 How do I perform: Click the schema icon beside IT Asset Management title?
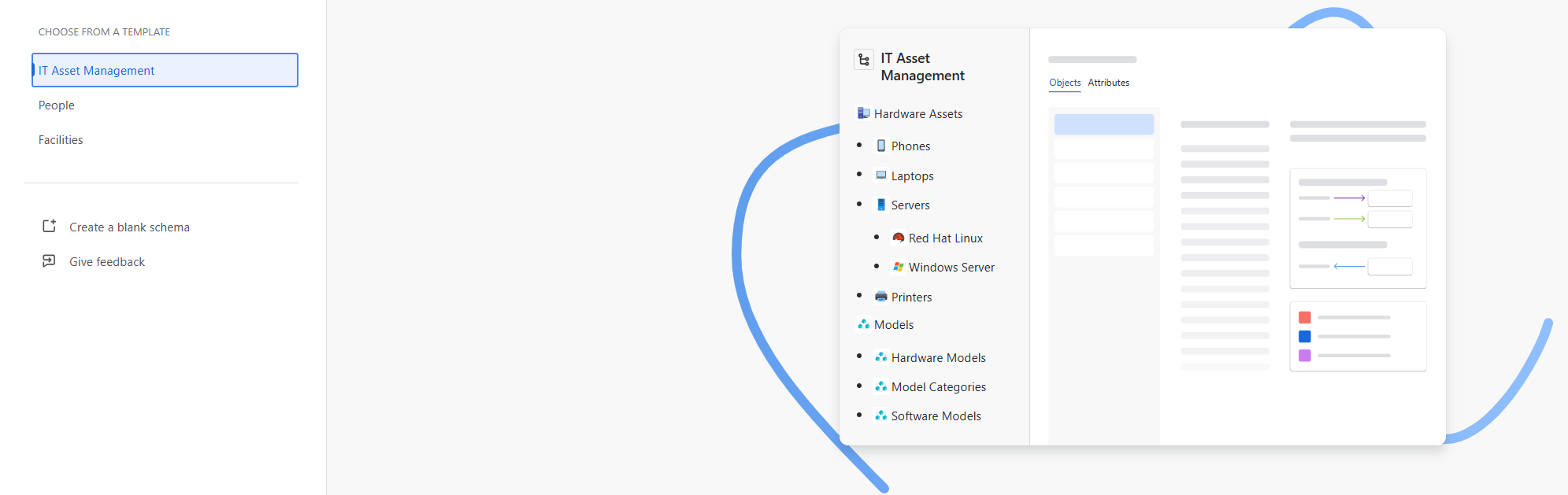864,60
